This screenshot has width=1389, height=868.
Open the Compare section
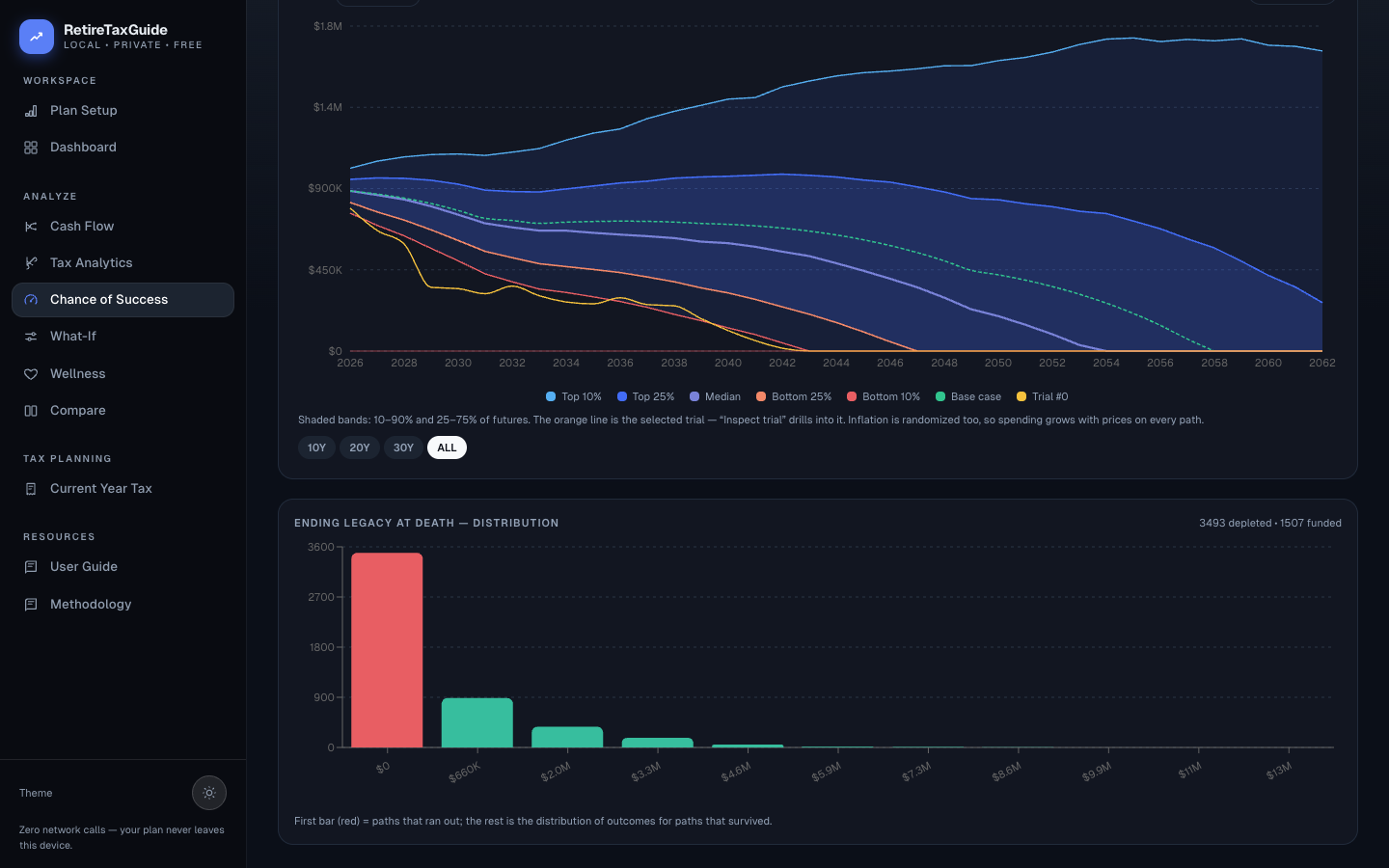click(123, 411)
